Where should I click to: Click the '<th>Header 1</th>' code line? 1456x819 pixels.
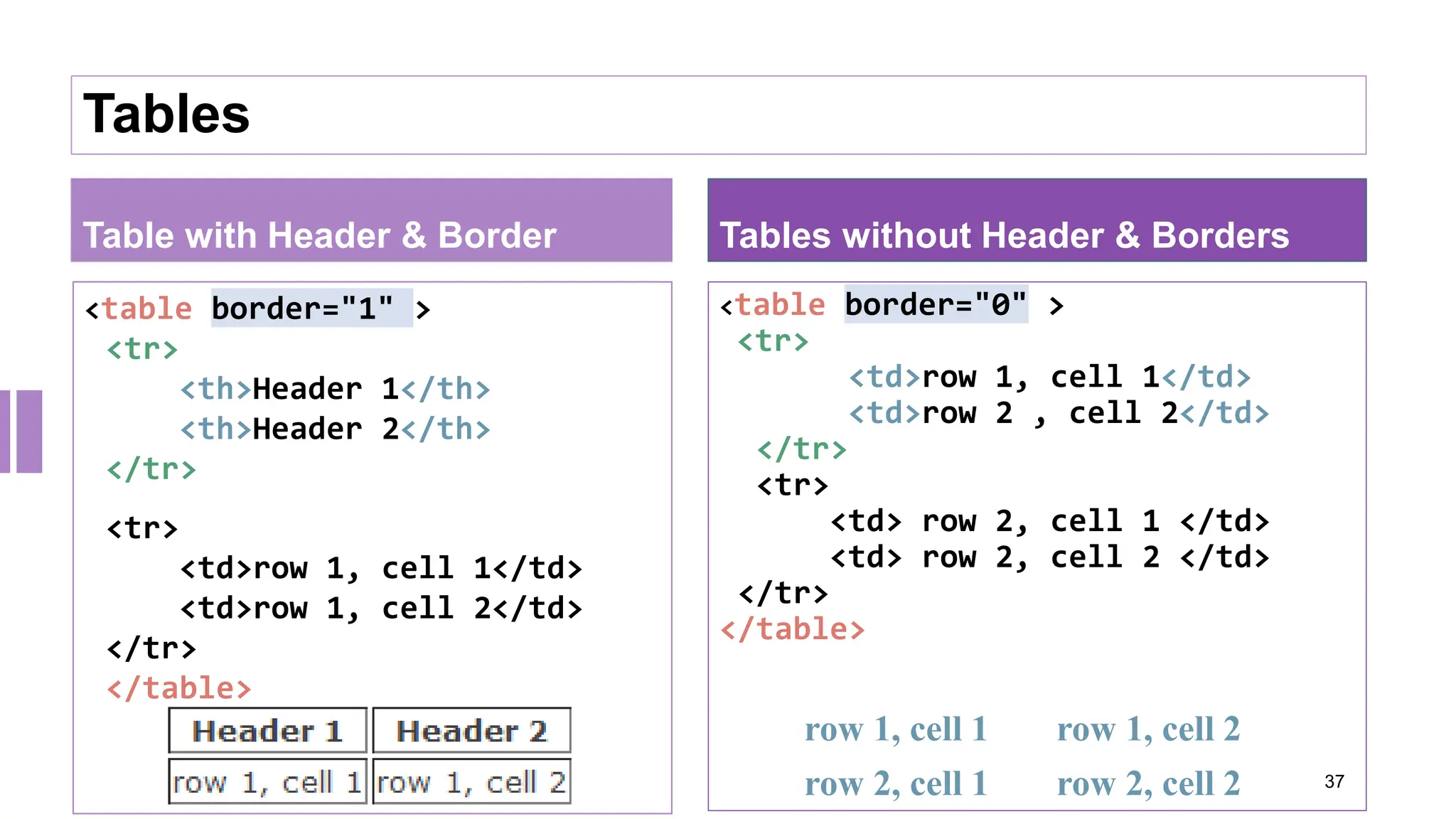[335, 389]
